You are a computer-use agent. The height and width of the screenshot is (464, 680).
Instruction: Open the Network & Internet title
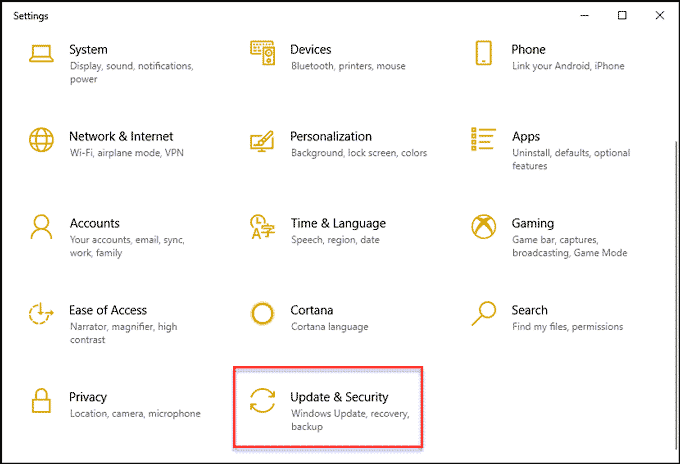(121, 136)
